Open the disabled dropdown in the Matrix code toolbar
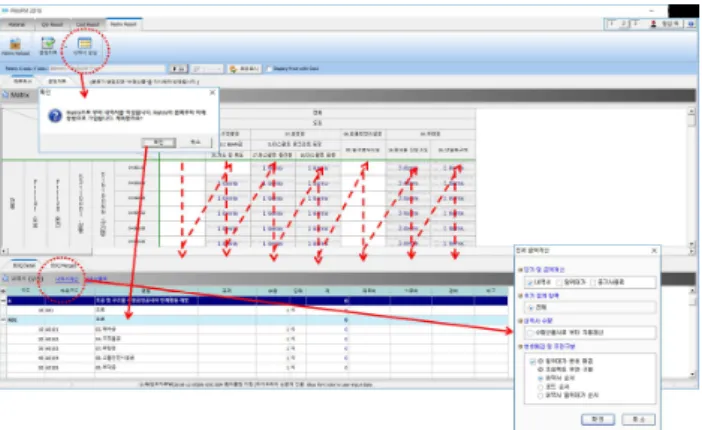 pos(207,69)
